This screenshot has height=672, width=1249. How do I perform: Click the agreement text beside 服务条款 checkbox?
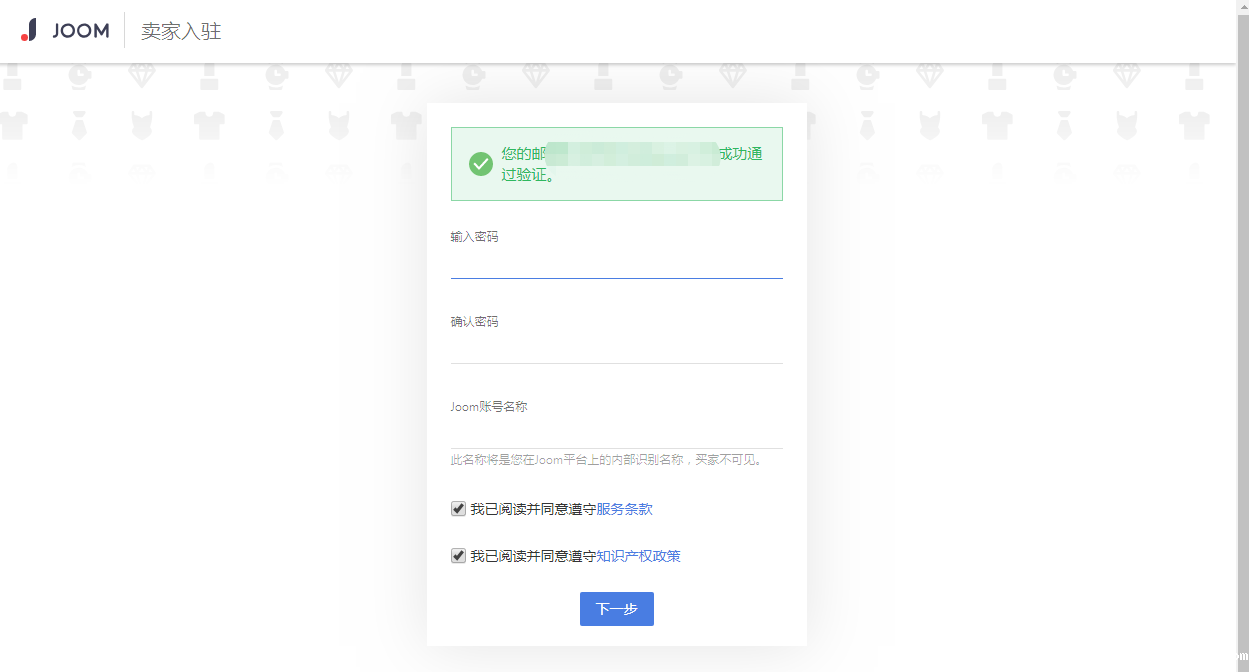tap(533, 509)
